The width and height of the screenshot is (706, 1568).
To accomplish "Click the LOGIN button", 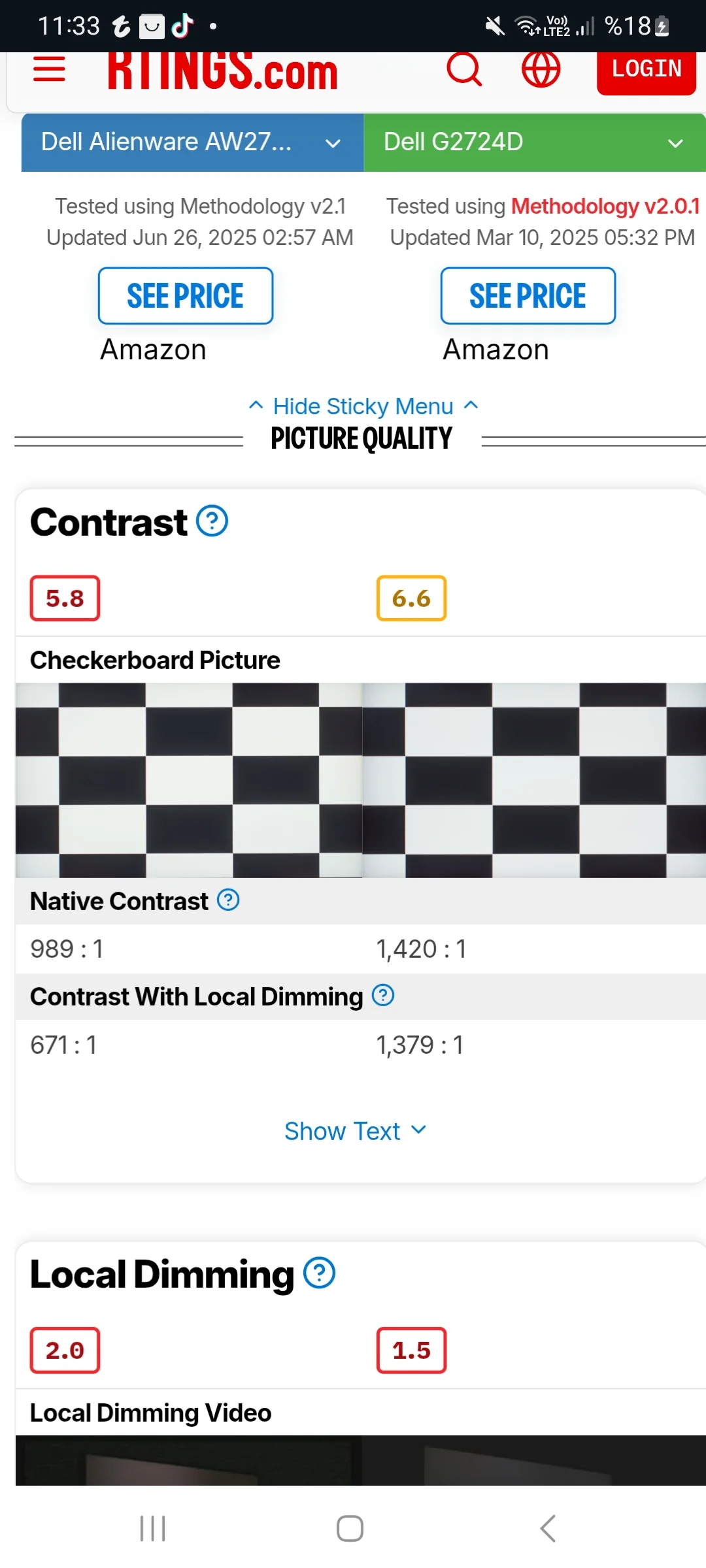I will point(647,69).
